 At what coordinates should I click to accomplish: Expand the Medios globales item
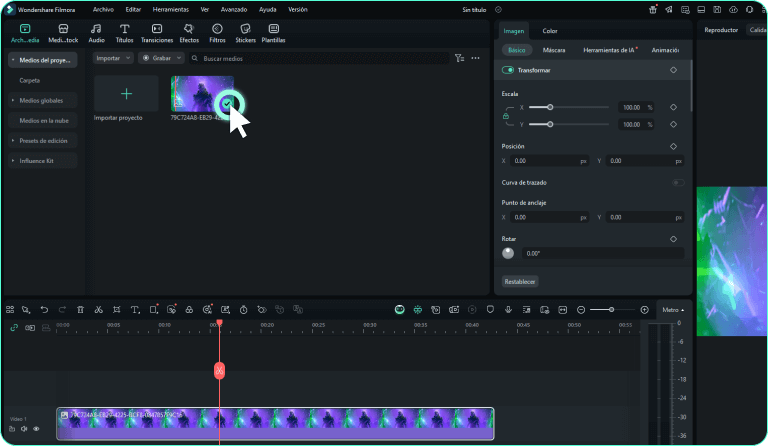13,100
